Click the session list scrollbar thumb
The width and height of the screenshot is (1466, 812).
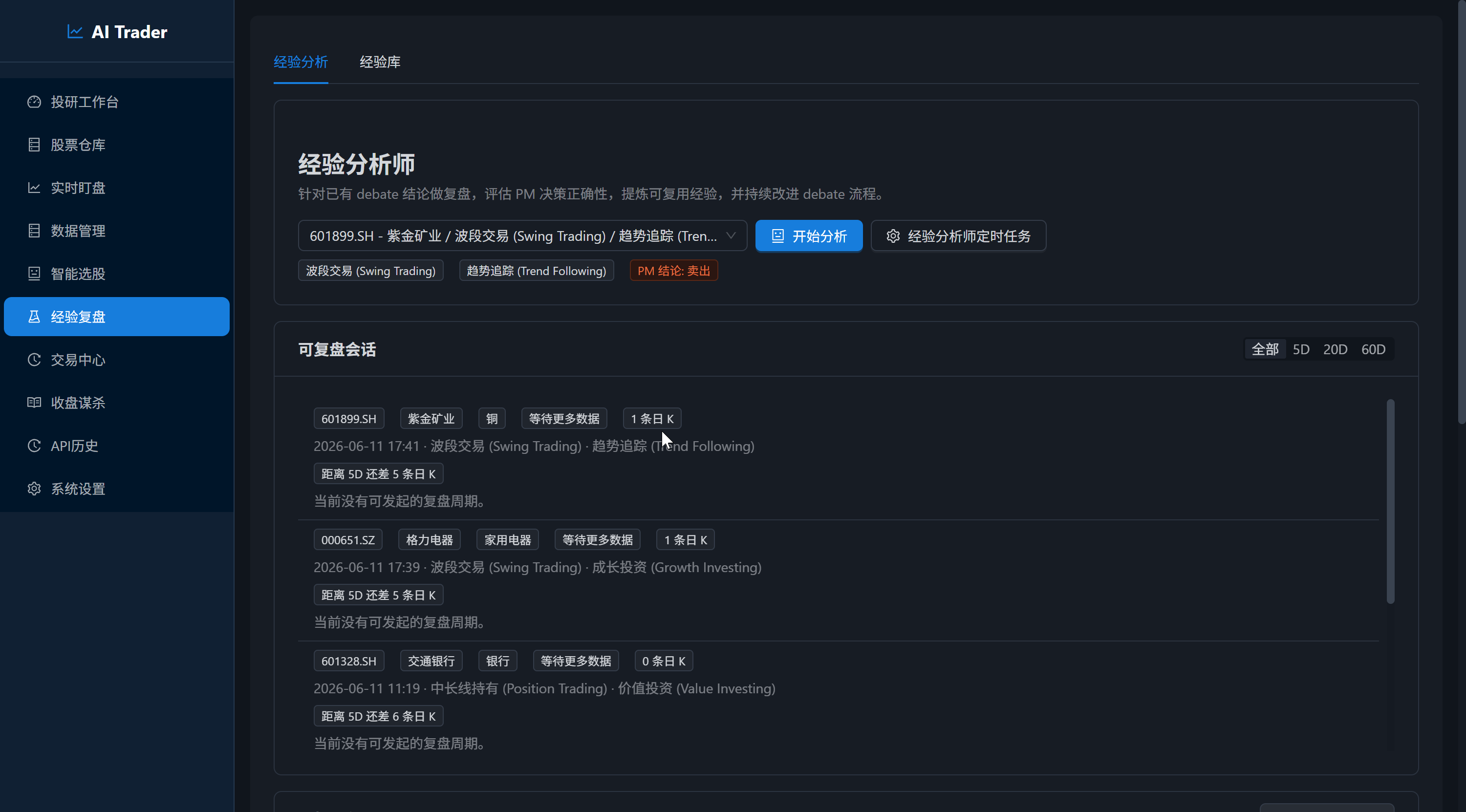[x=1390, y=501]
